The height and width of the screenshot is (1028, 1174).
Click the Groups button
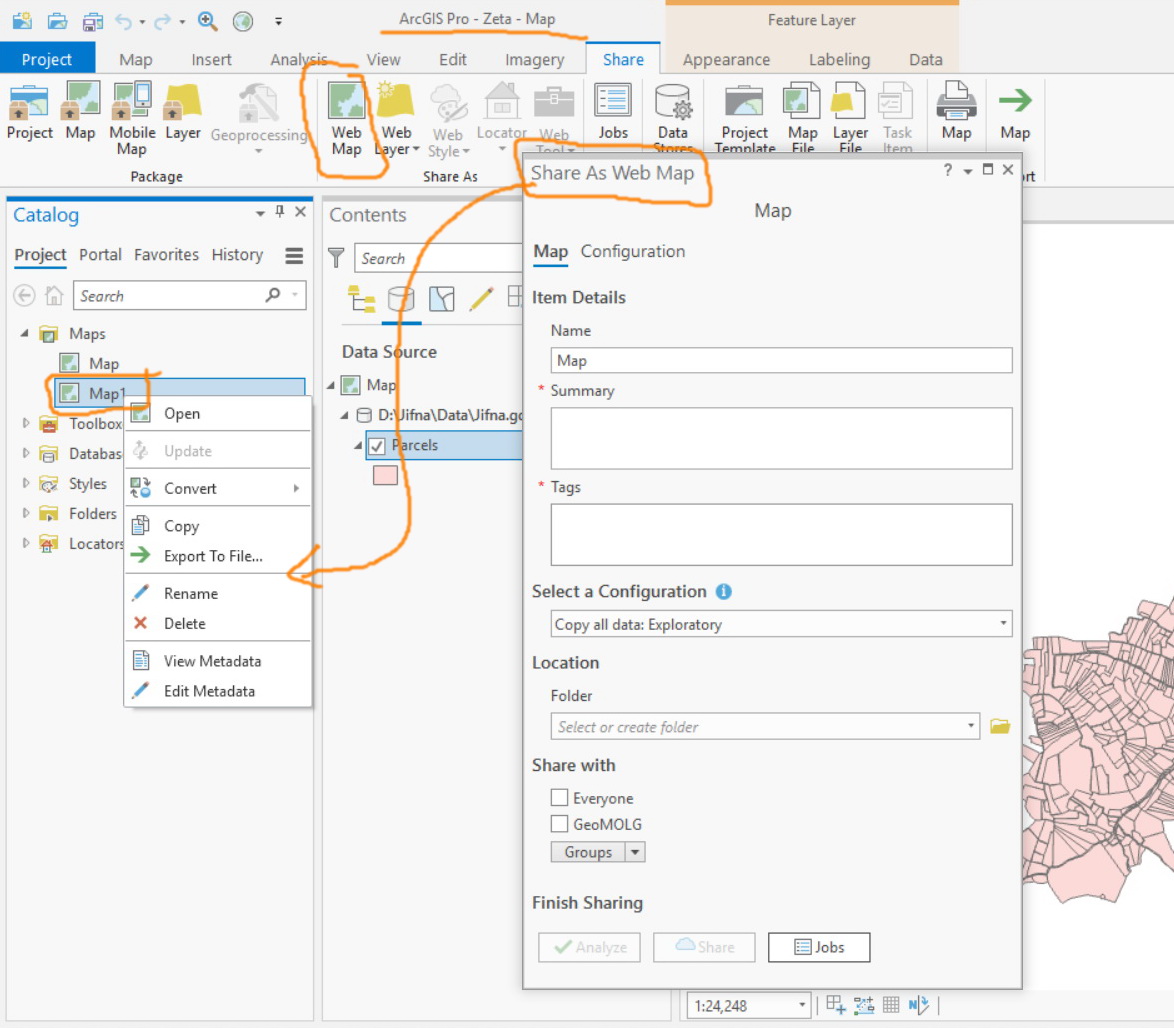(588, 852)
